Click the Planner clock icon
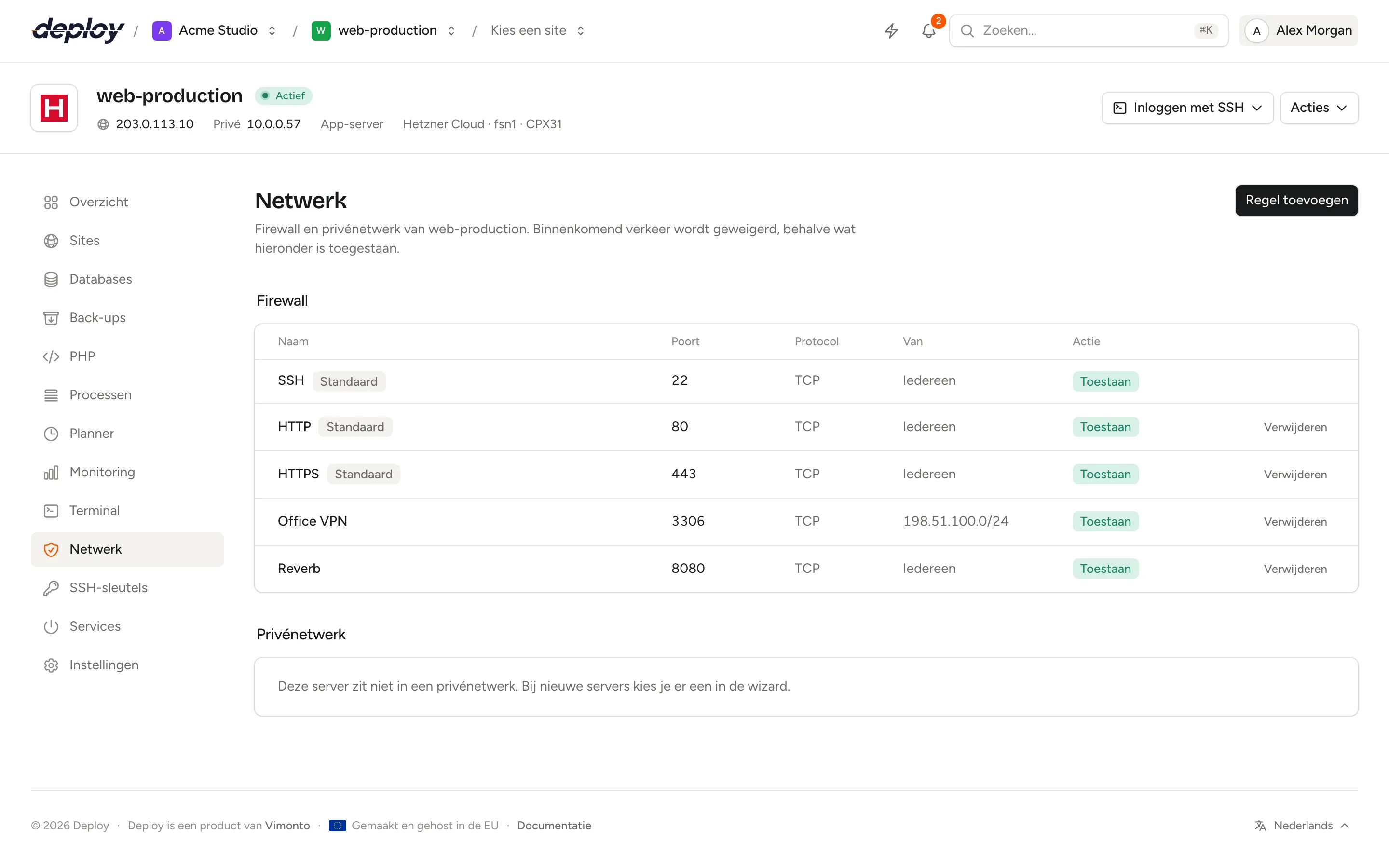The image size is (1389, 868). pyautogui.click(x=51, y=434)
